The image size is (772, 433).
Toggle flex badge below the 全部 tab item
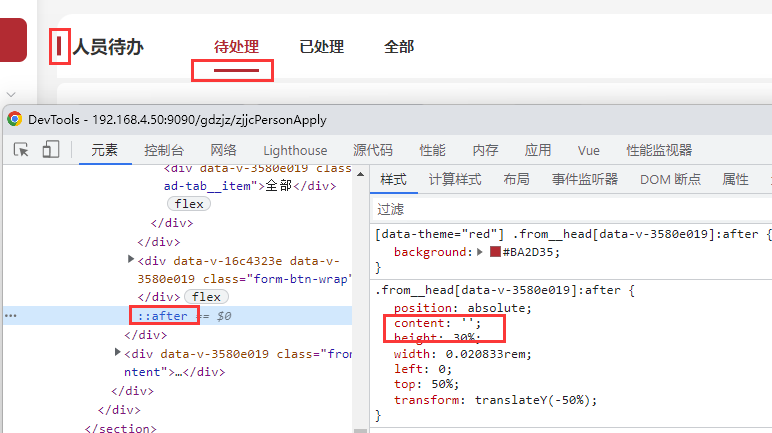click(x=189, y=204)
